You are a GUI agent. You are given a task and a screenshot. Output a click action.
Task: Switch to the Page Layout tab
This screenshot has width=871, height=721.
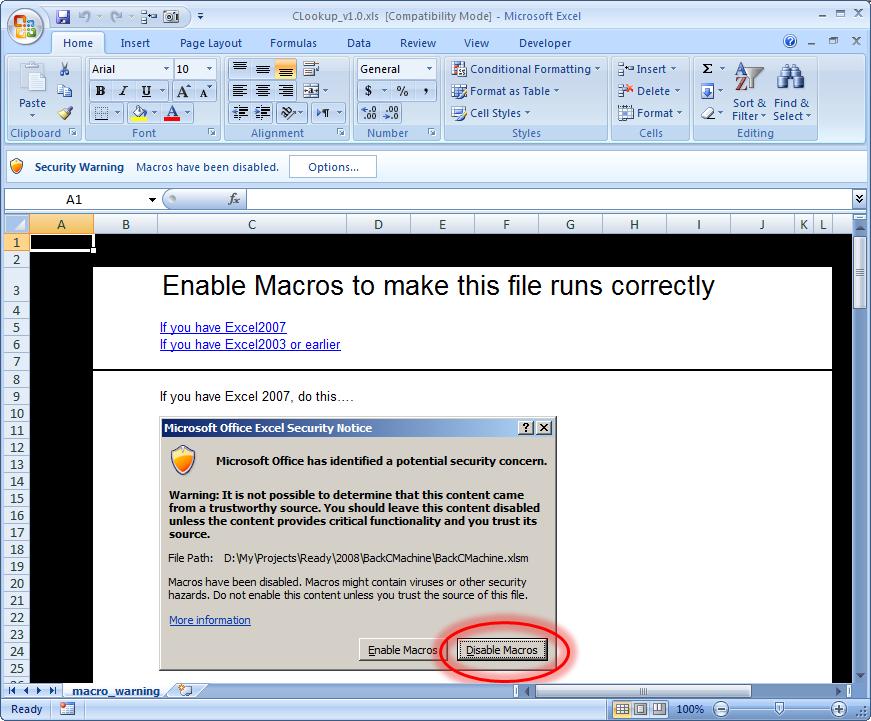click(x=211, y=43)
